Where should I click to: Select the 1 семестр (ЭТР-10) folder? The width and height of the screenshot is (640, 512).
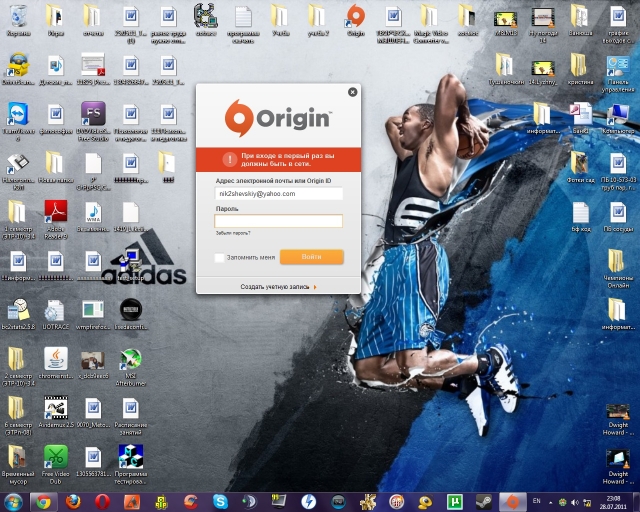tap(18, 219)
